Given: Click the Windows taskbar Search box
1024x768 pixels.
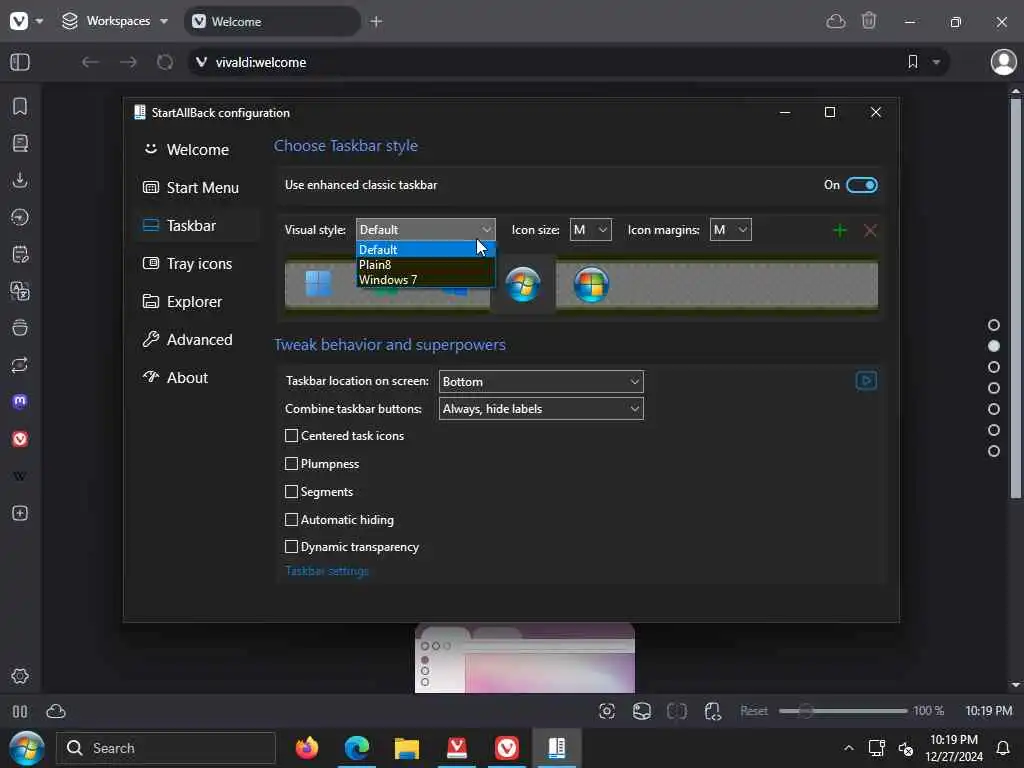Looking at the screenshot, I should (166, 748).
